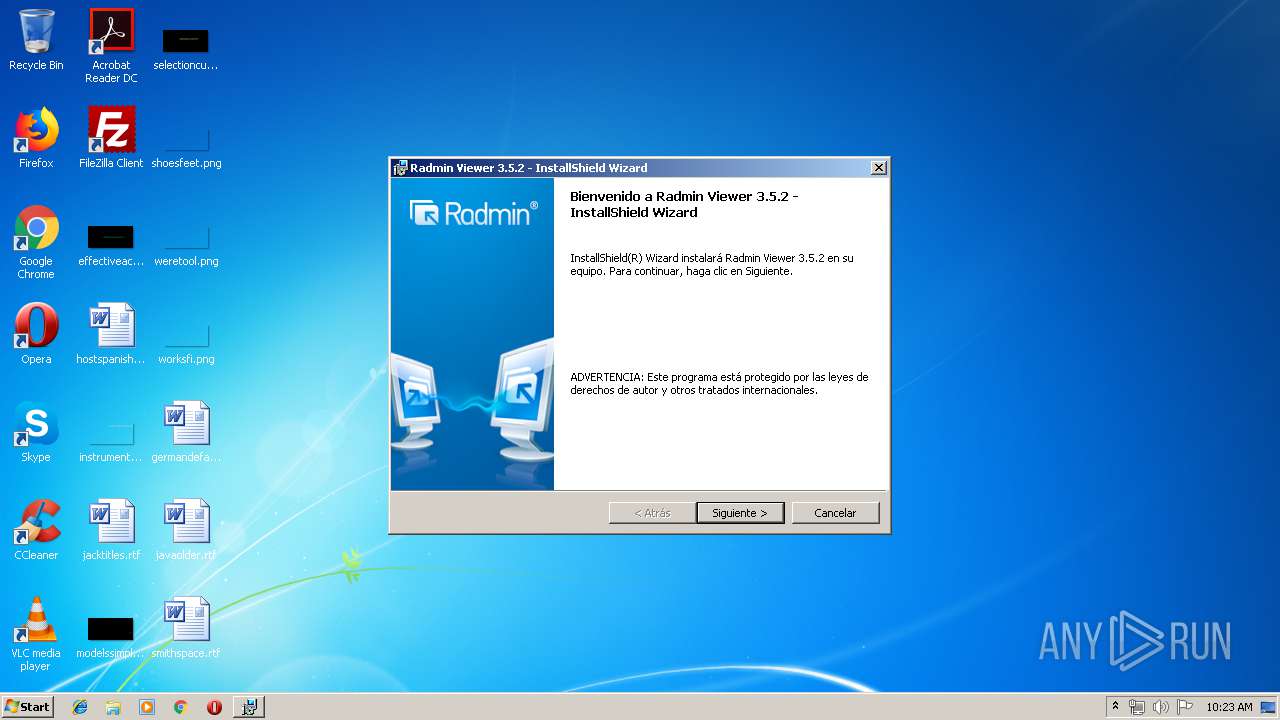
Task: Select the FileZilla Client desktop icon
Action: (x=111, y=138)
